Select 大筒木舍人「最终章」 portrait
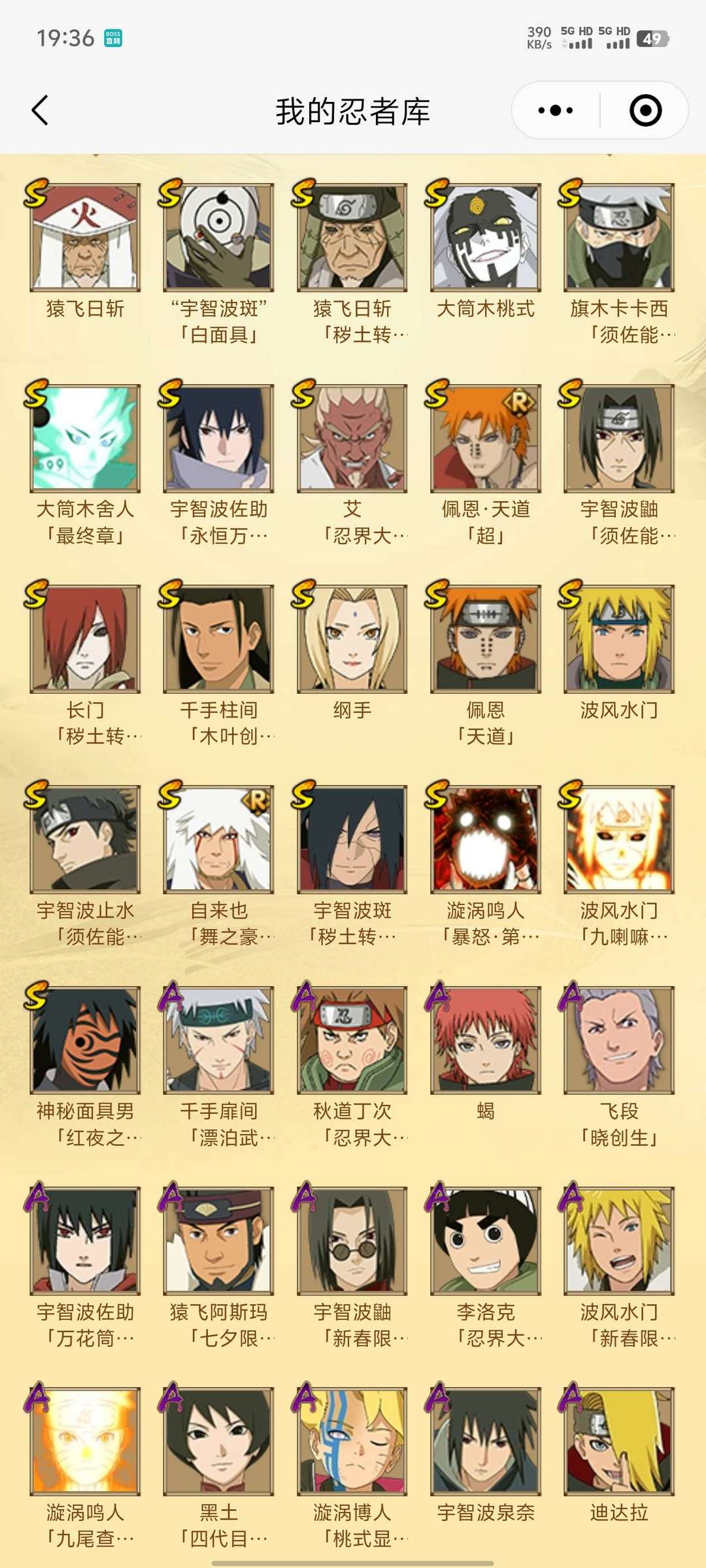 coord(86,438)
